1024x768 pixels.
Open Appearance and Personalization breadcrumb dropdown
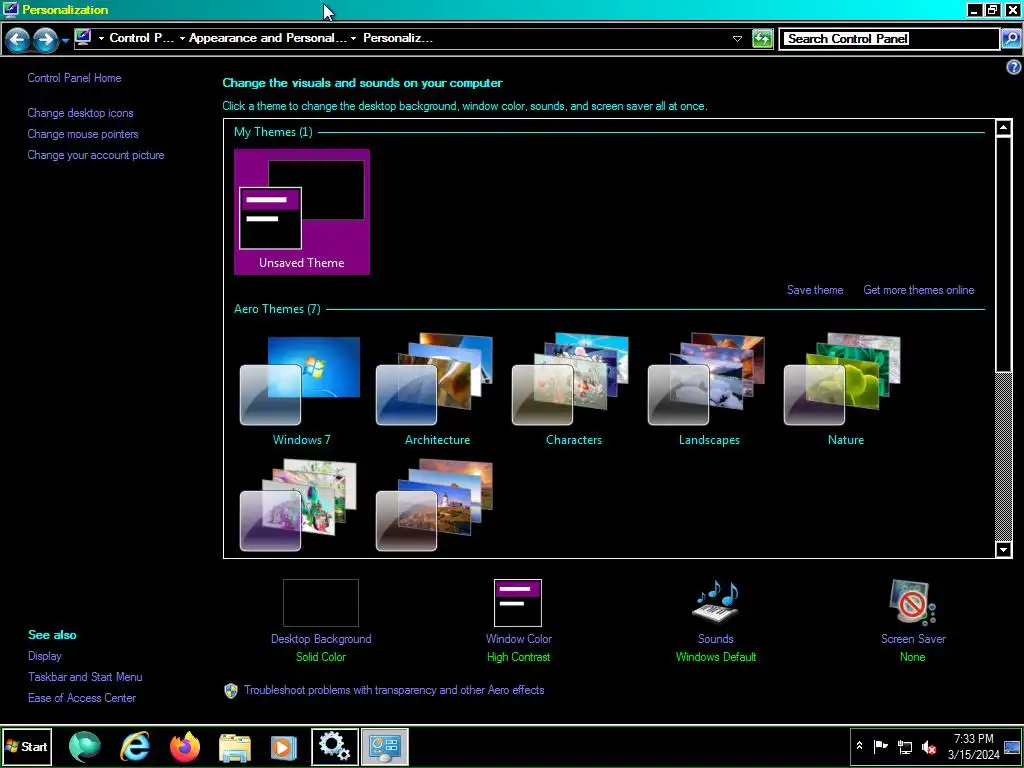[x=353, y=39]
